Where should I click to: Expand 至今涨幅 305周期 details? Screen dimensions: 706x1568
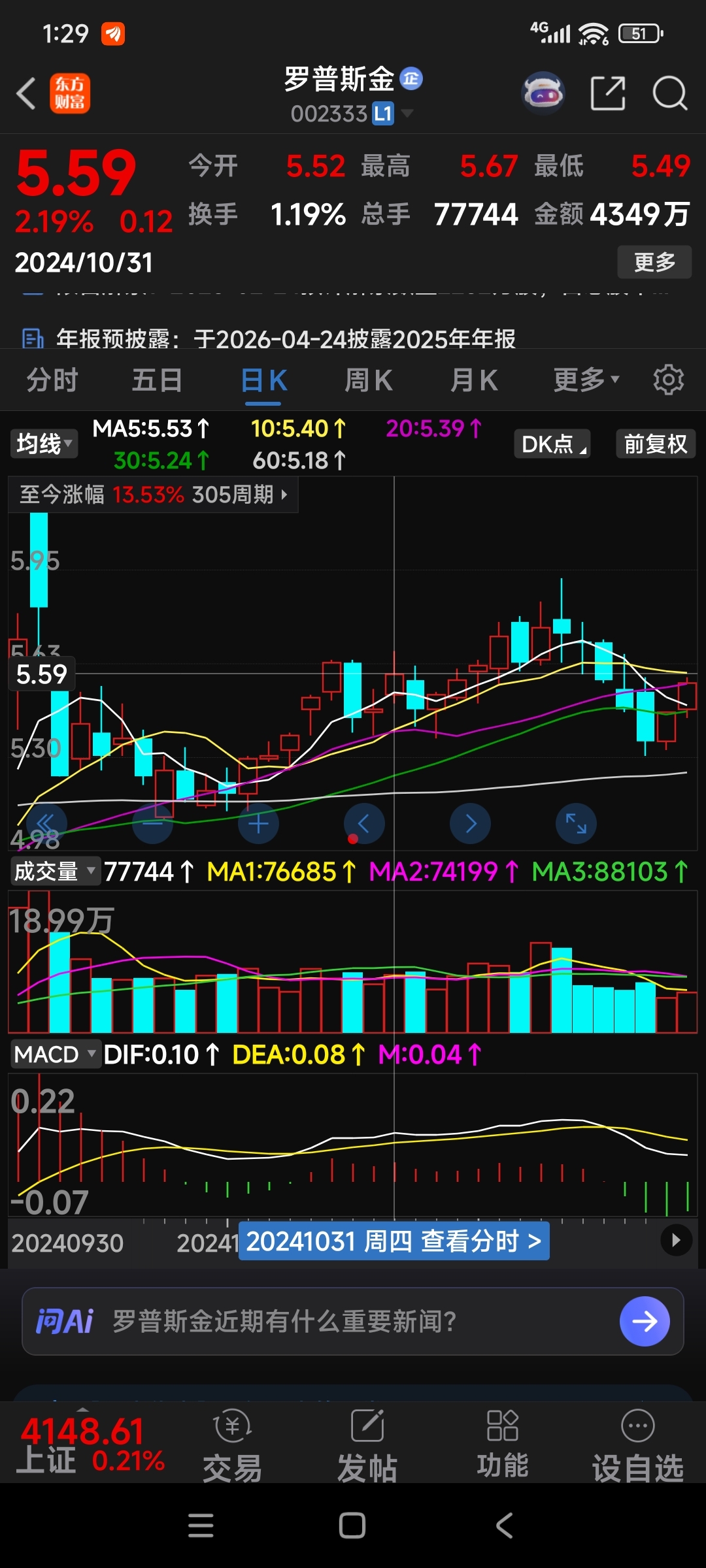pos(153,495)
